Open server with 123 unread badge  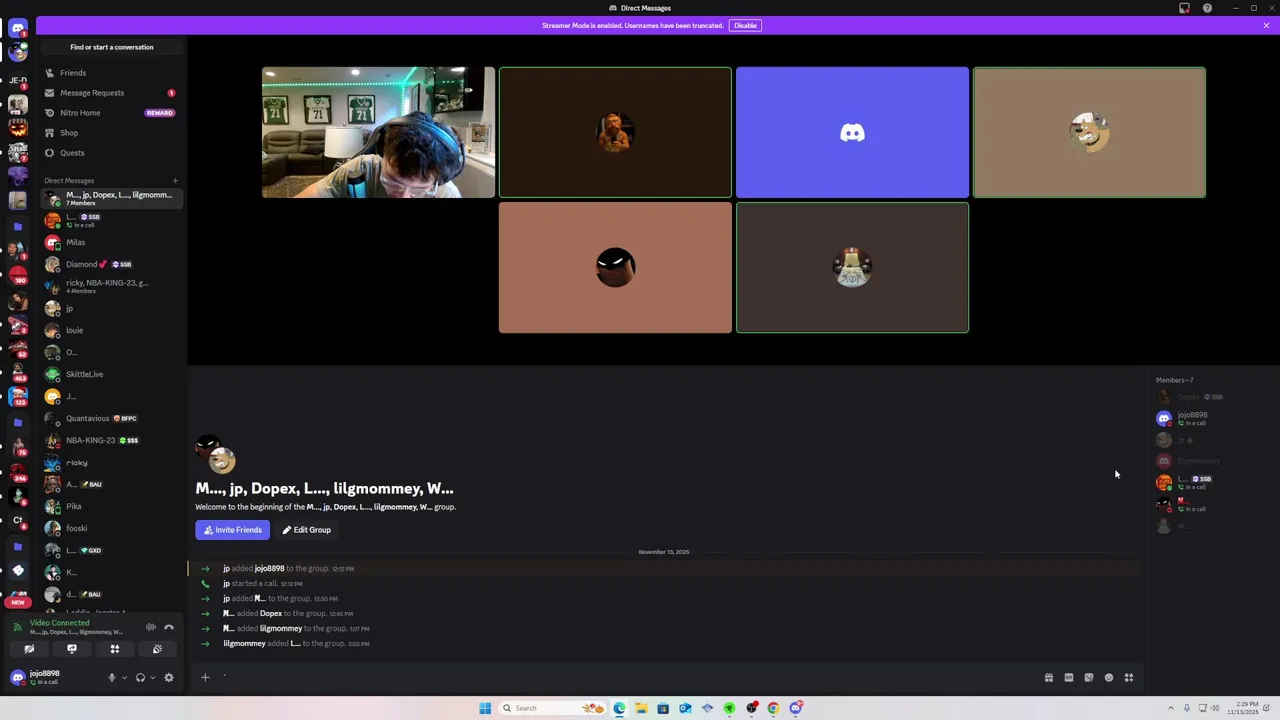point(17,397)
